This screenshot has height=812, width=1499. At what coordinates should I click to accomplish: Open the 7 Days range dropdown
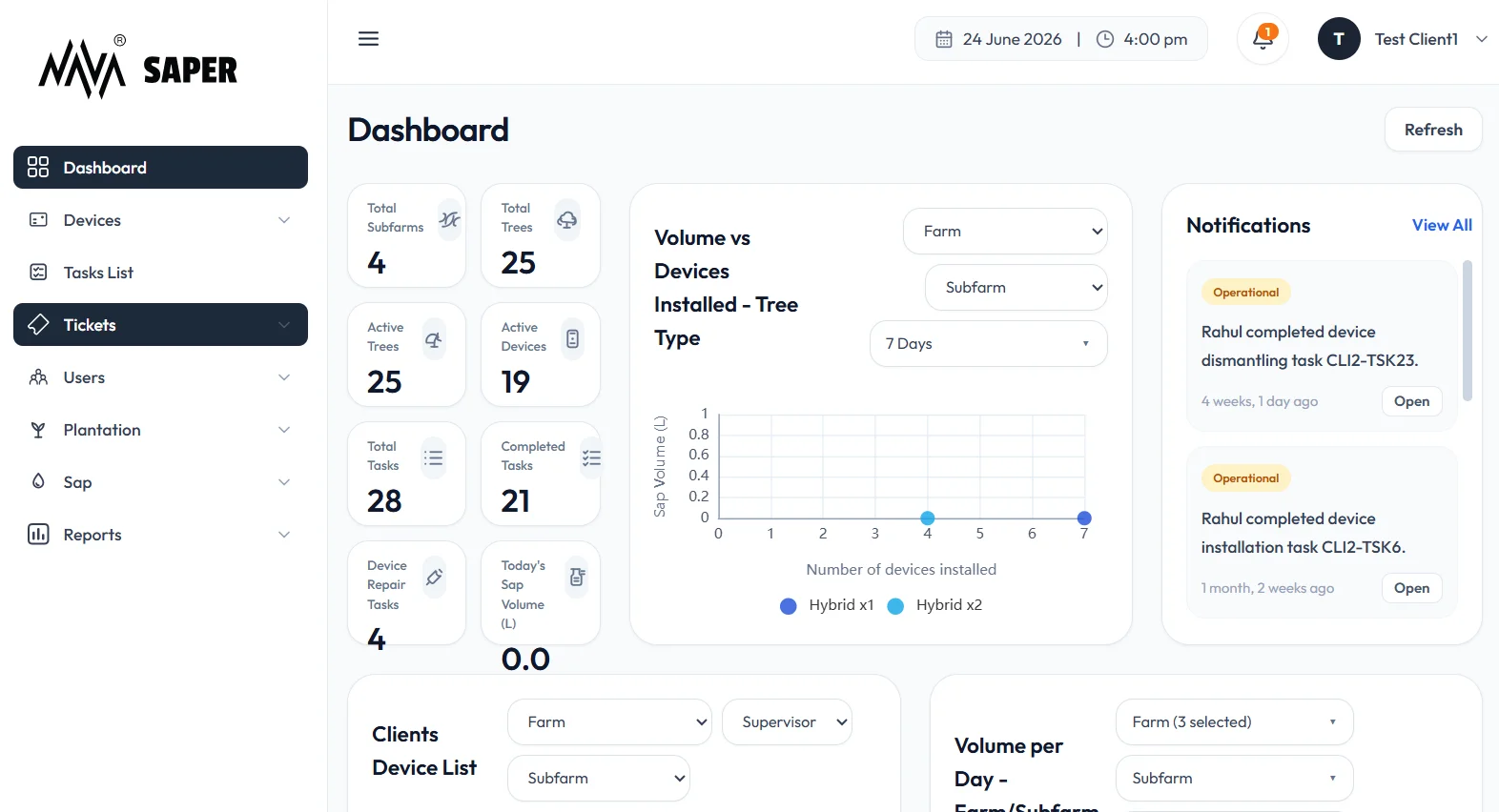click(988, 344)
